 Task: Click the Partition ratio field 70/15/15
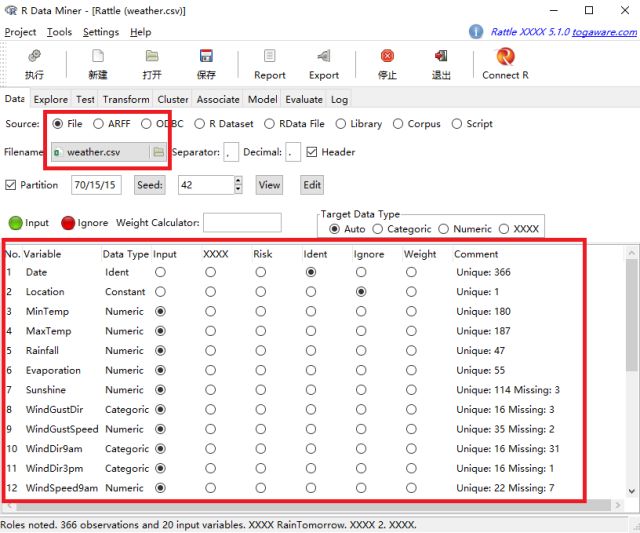pyautogui.click(x=96, y=185)
